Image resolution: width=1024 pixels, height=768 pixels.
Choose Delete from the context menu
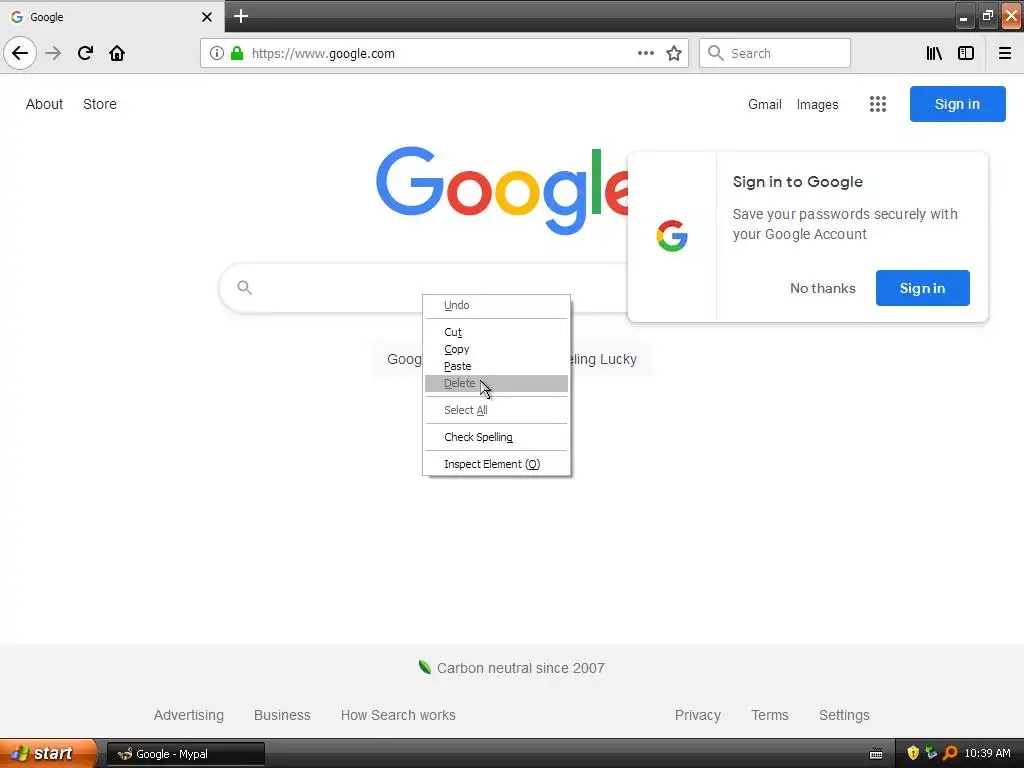tap(496, 383)
